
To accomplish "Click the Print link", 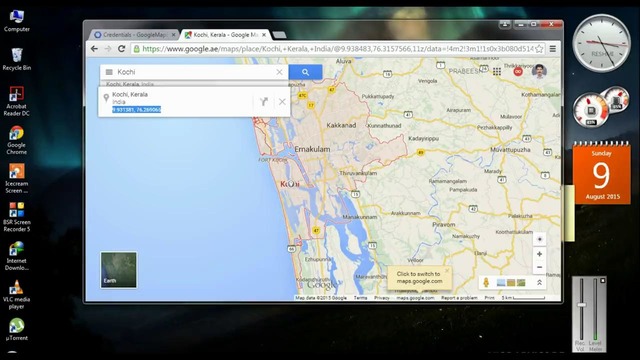I will coord(489,298).
